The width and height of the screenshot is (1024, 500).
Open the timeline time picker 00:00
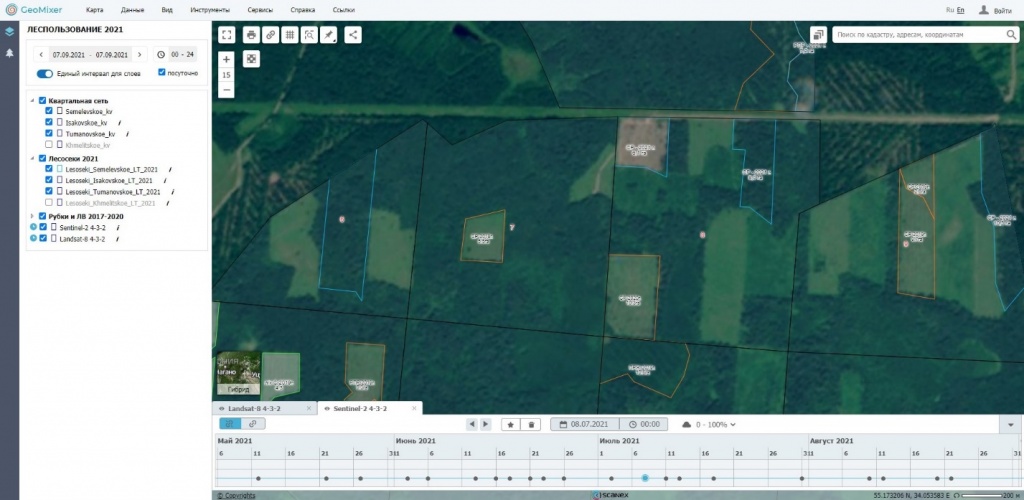click(x=644, y=424)
